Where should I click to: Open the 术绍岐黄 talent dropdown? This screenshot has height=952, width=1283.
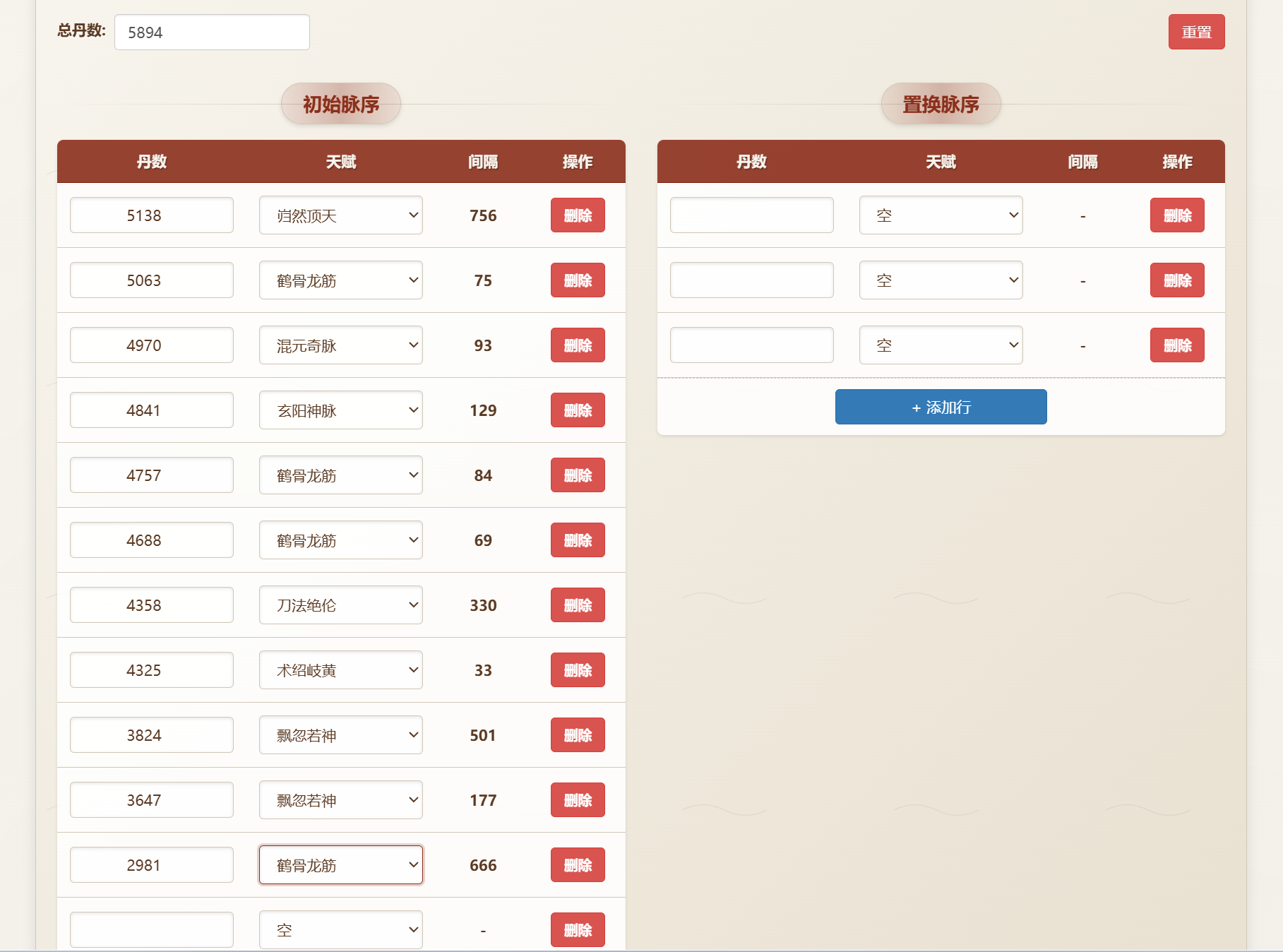click(x=340, y=670)
